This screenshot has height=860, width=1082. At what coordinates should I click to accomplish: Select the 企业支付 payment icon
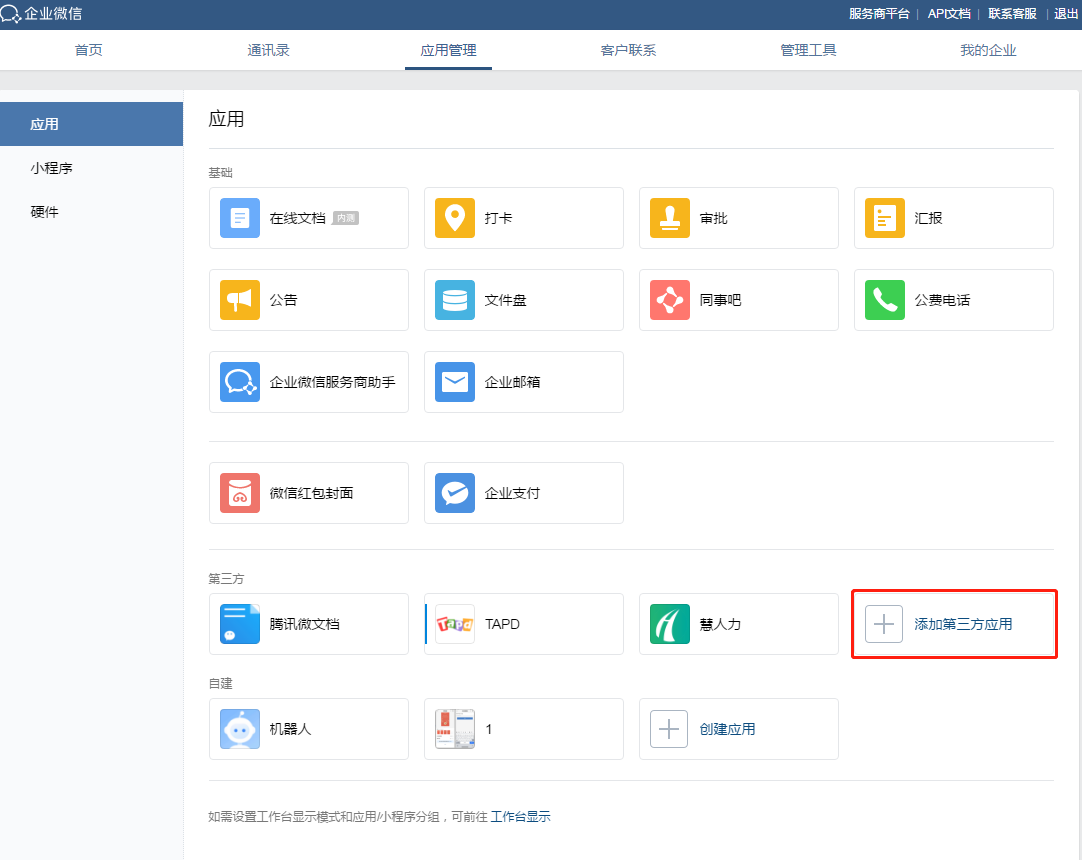[455, 493]
